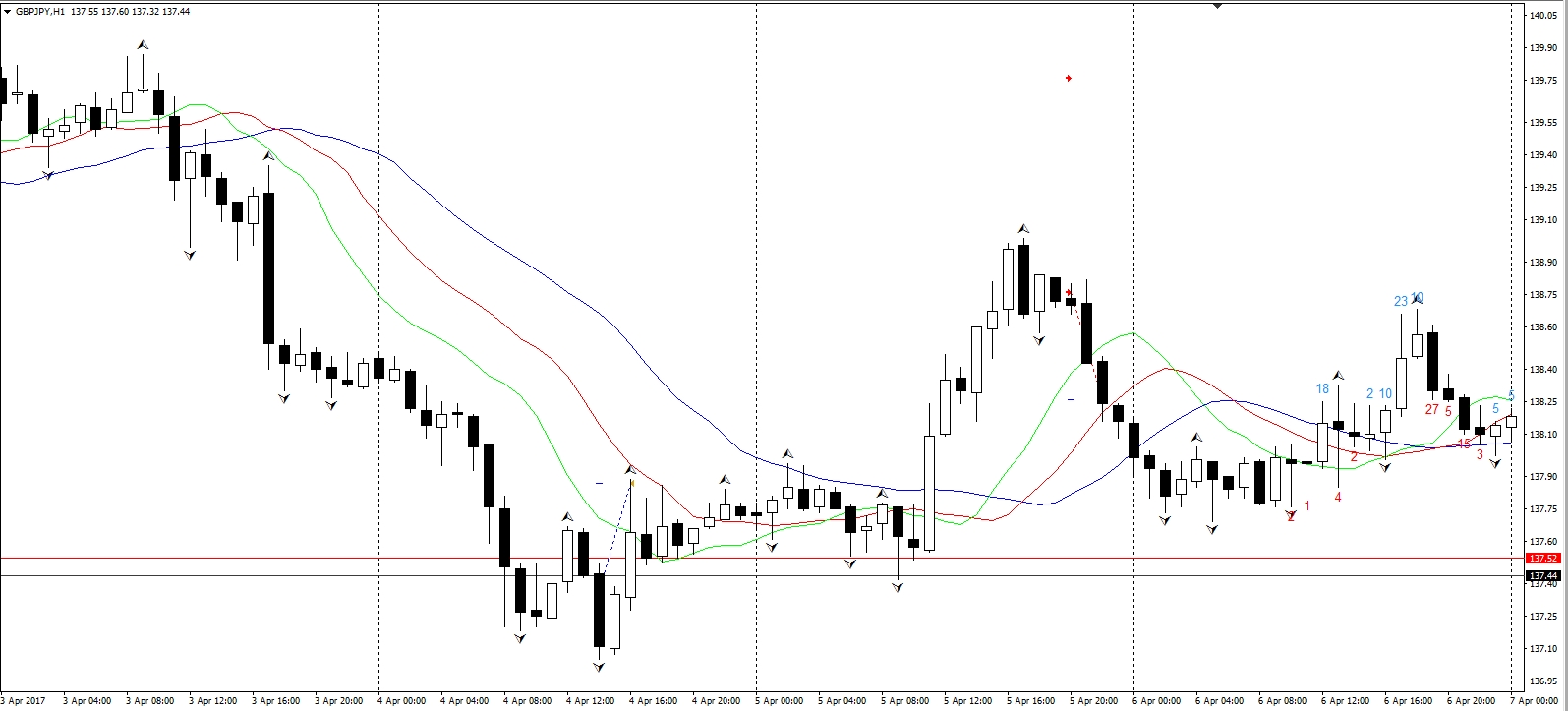Click the 139.55 price scale label
Image resolution: width=1568 pixels, height=711 pixels.
[1543, 123]
